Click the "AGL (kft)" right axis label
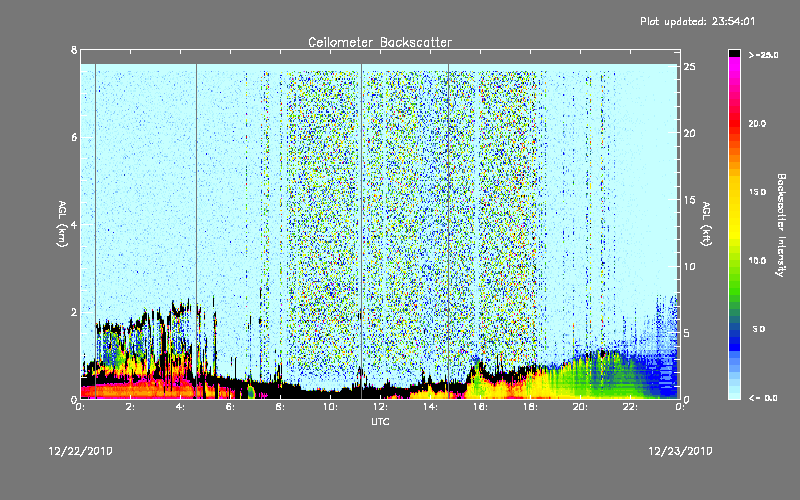The image size is (800, 500). 707,224
